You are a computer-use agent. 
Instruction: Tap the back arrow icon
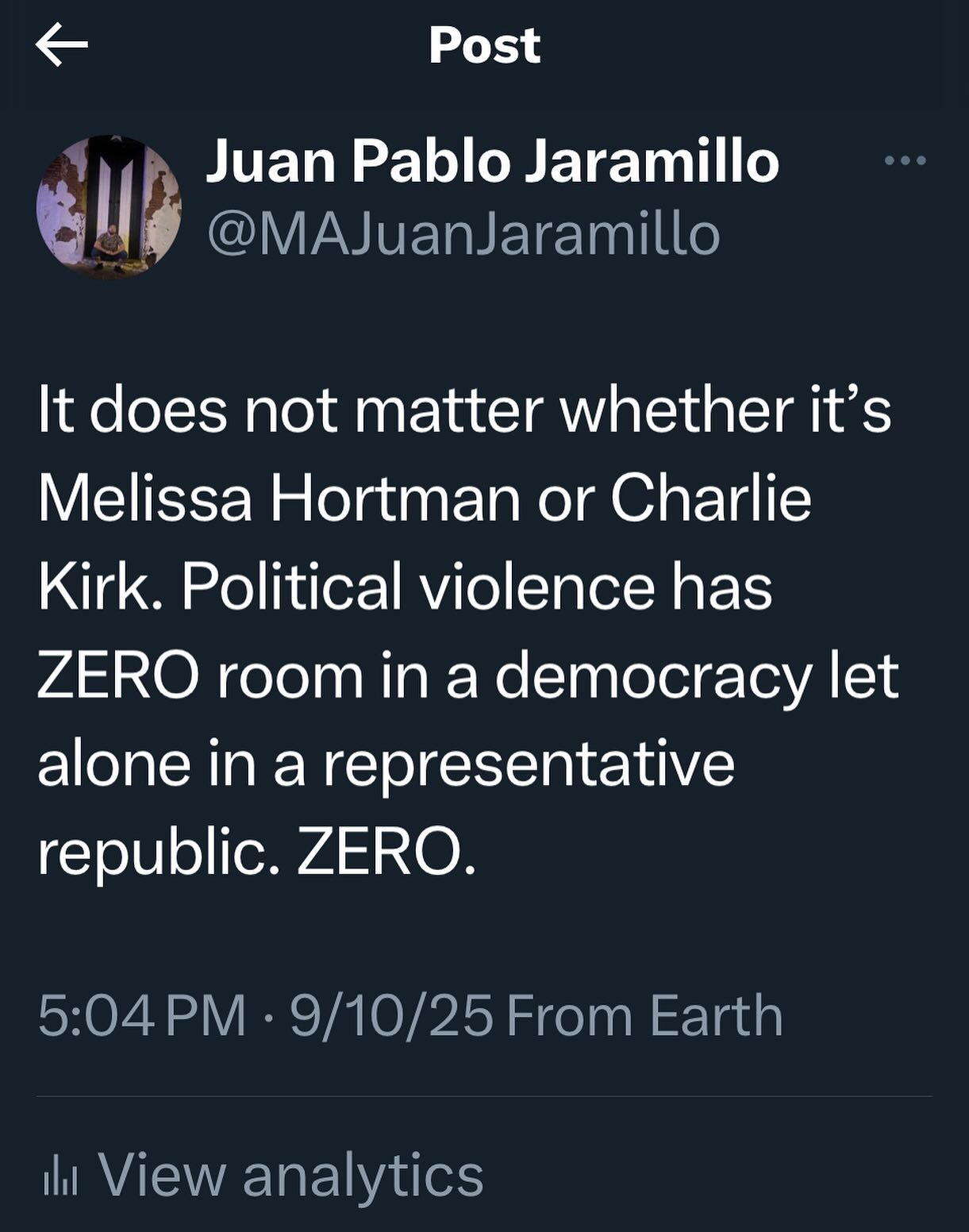point(62,45)
